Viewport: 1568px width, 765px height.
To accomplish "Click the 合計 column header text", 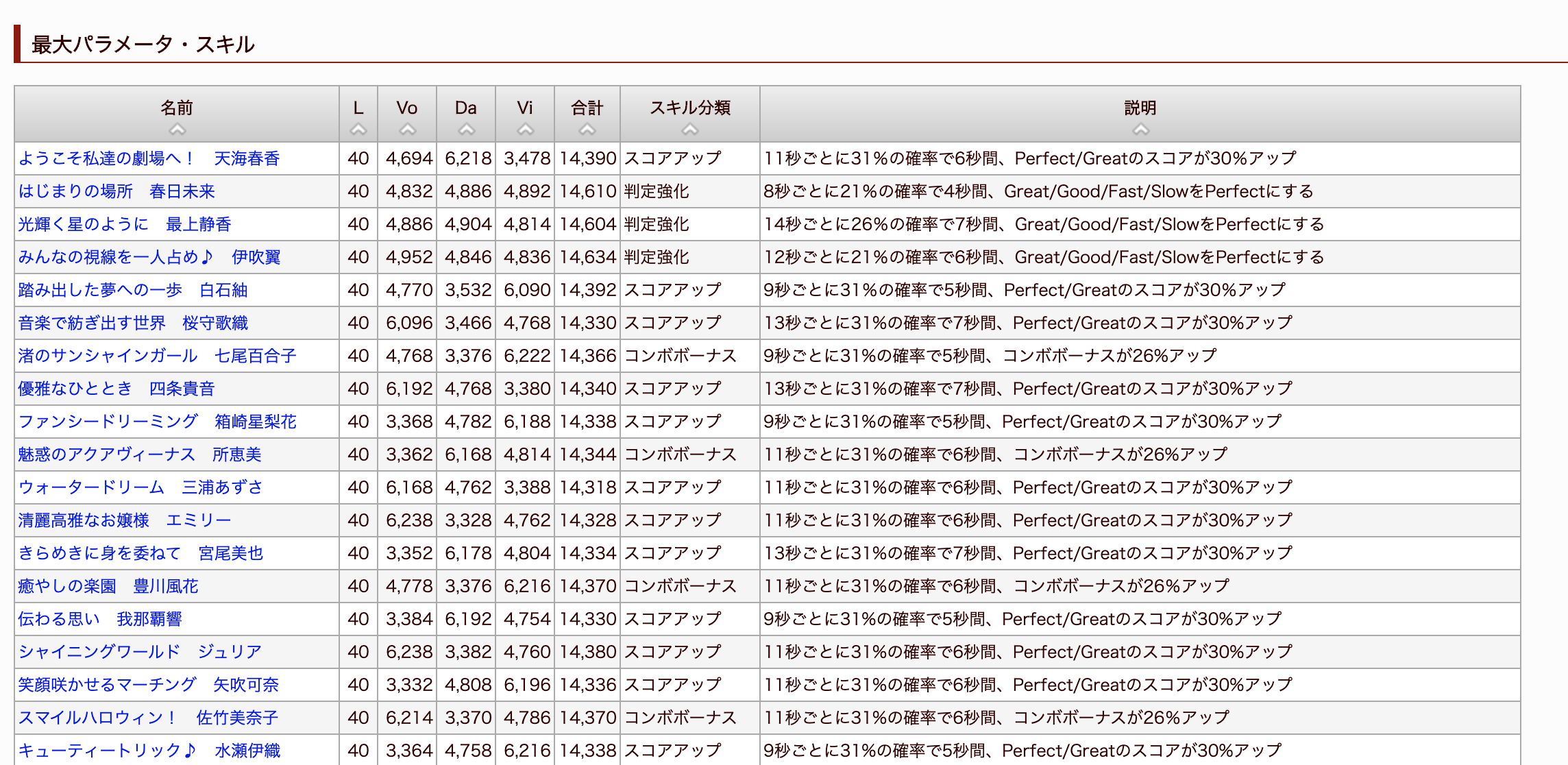I will coord(587,108).
